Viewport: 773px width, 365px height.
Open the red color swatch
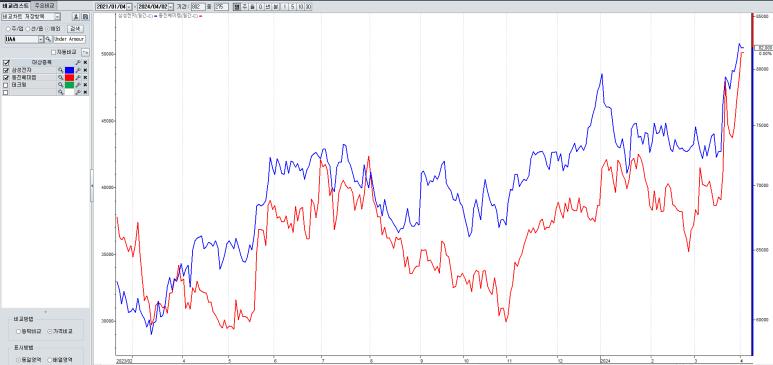[70, 78]
